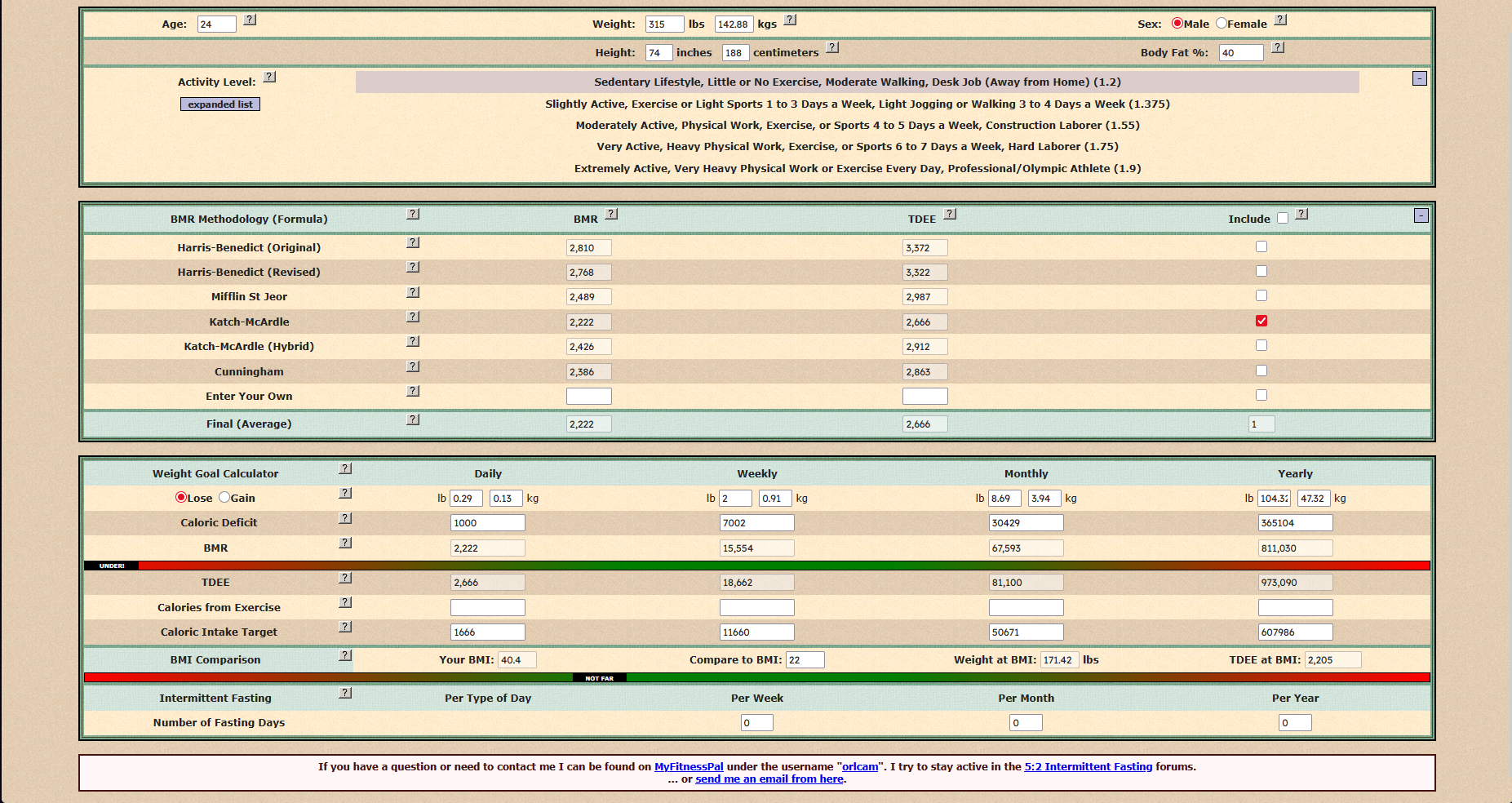Open the help icon beside Activity Level
Viewport: 1512px width, 803px height.
point(270,77)
